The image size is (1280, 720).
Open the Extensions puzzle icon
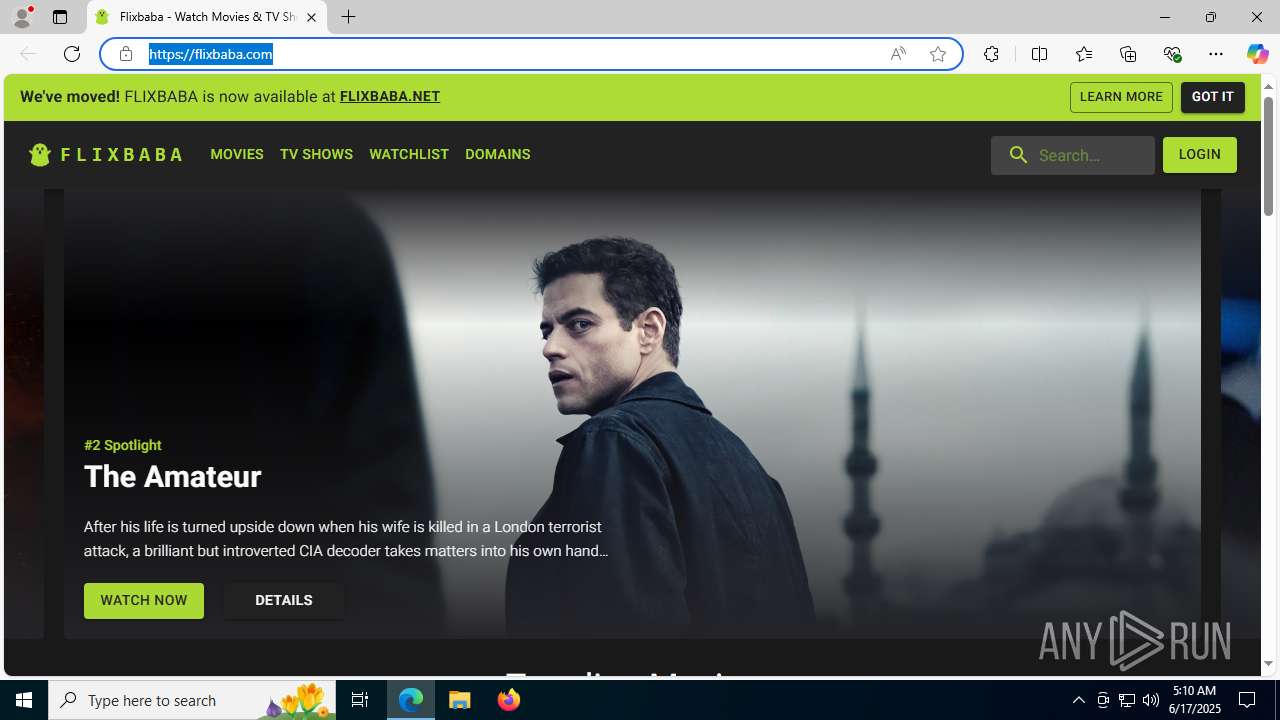coord(991,54)
